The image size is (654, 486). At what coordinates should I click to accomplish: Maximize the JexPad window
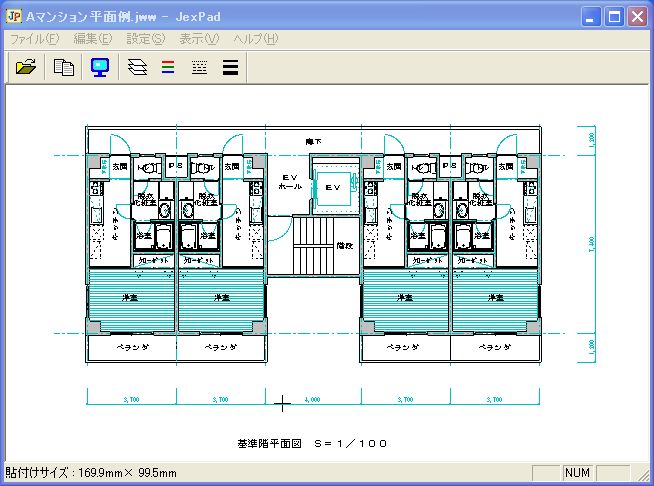click(614, 17)
